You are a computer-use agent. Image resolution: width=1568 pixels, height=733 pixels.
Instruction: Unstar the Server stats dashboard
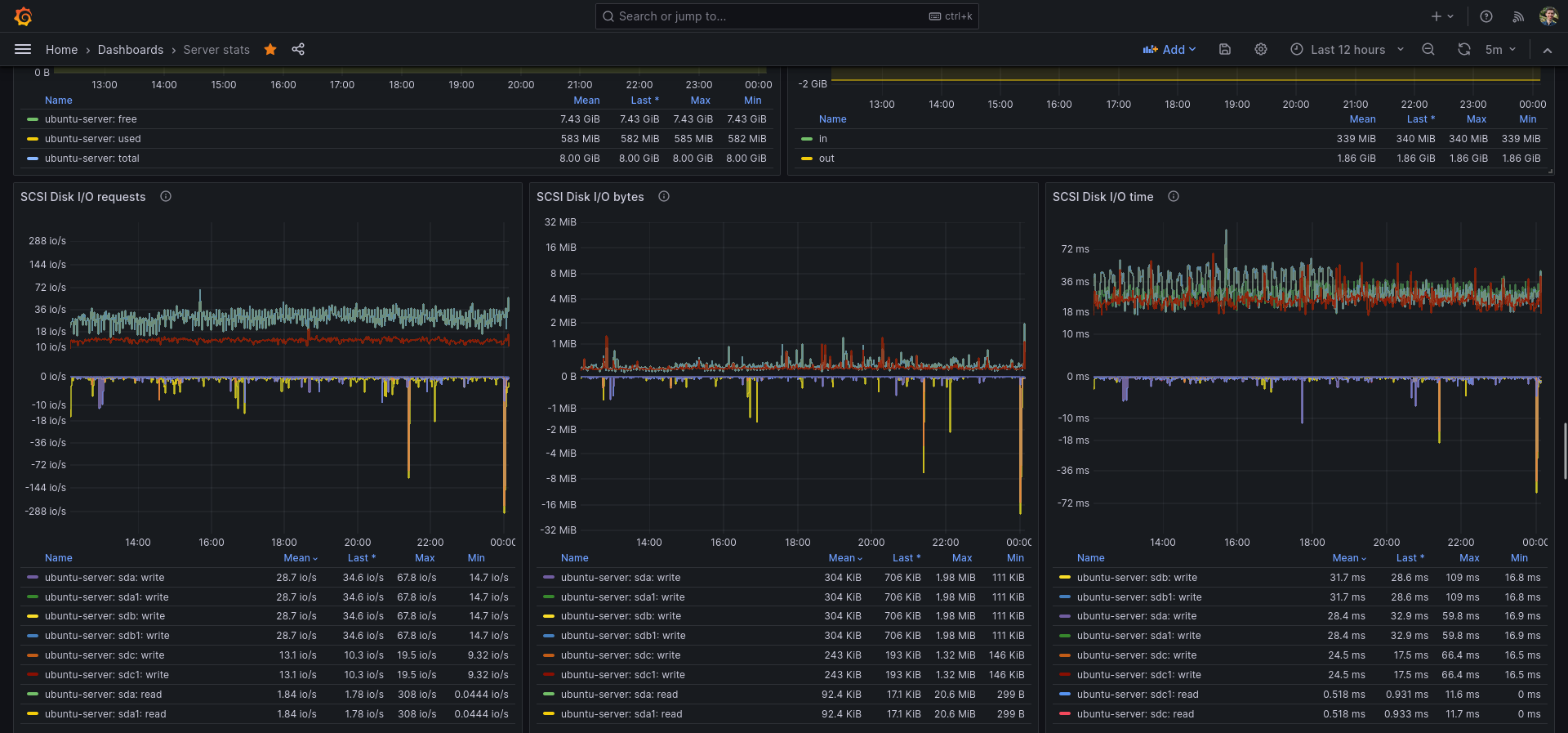(x=270, y=50)
